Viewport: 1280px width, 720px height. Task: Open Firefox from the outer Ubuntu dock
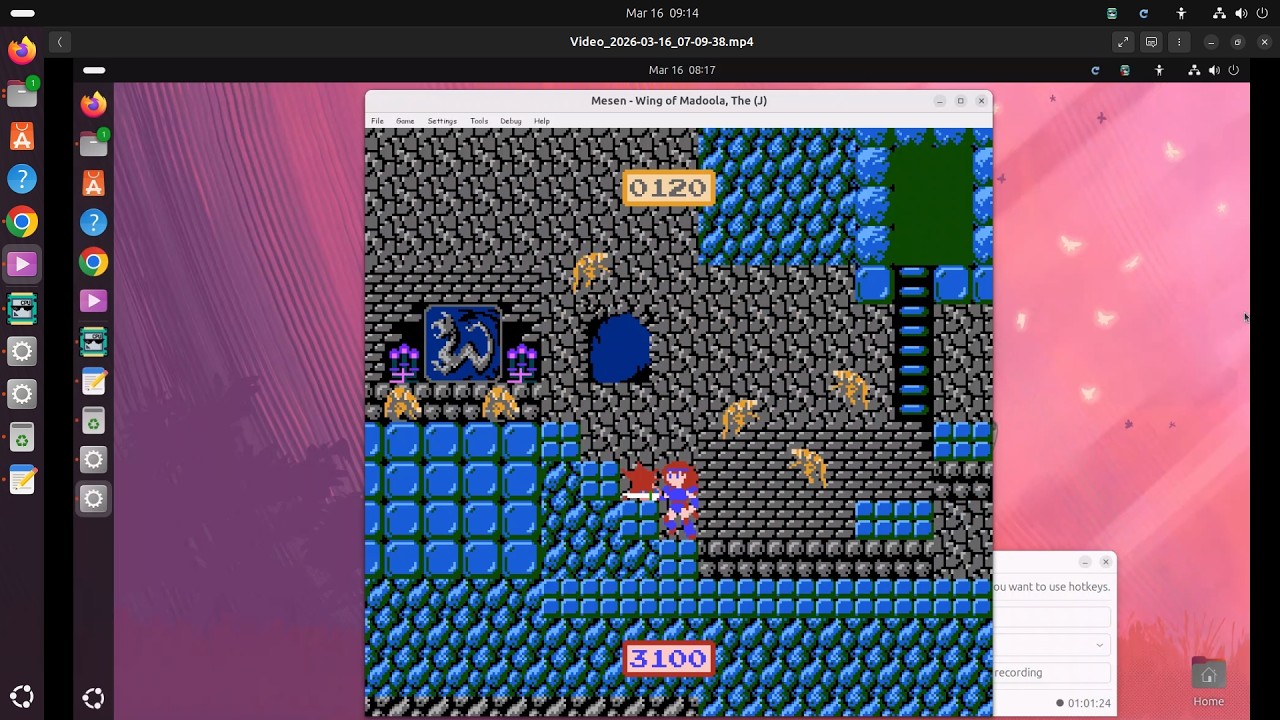22,50
